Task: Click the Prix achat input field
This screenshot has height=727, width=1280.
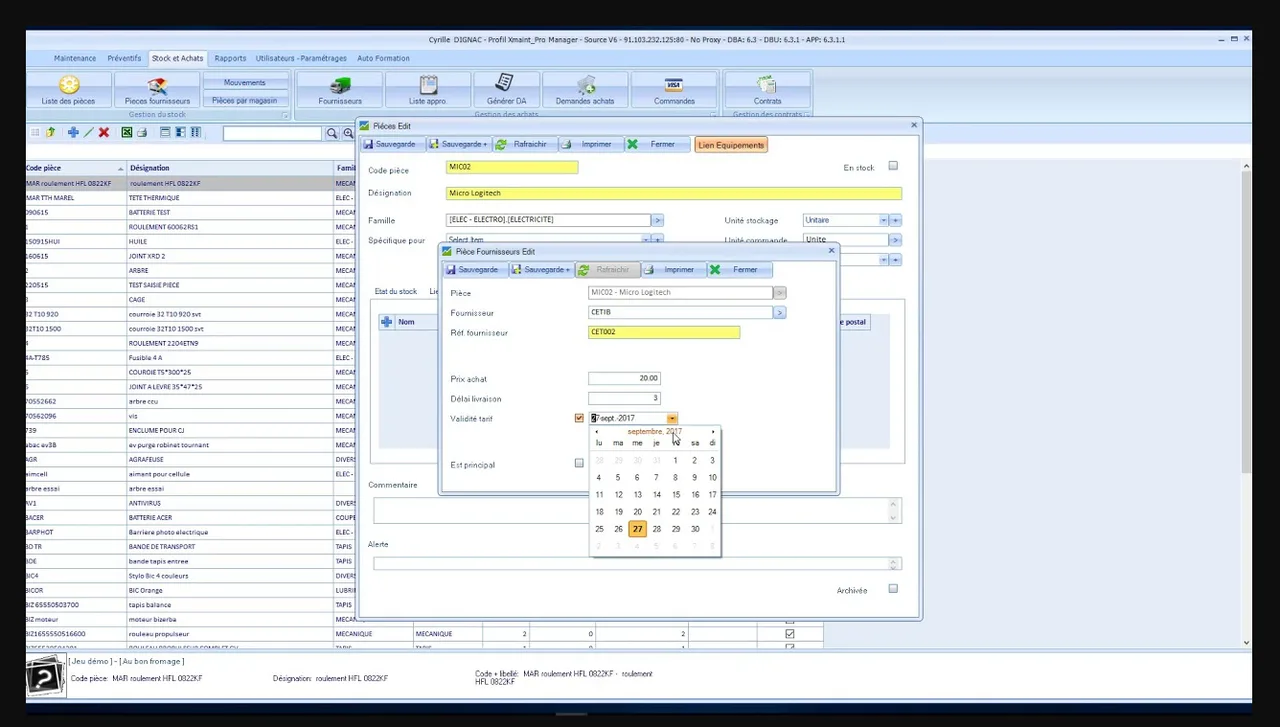Action: pos(624,379)
